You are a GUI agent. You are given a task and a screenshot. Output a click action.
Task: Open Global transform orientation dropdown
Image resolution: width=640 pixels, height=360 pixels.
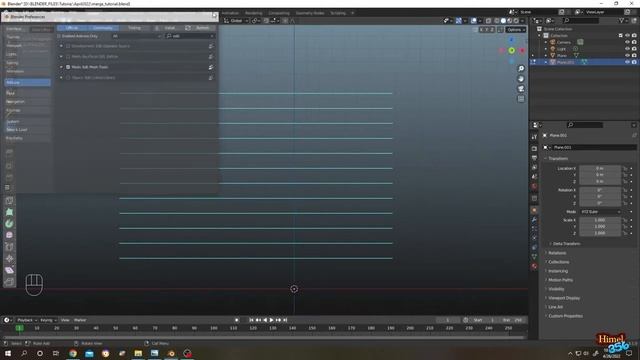click(x=236, y=20)
